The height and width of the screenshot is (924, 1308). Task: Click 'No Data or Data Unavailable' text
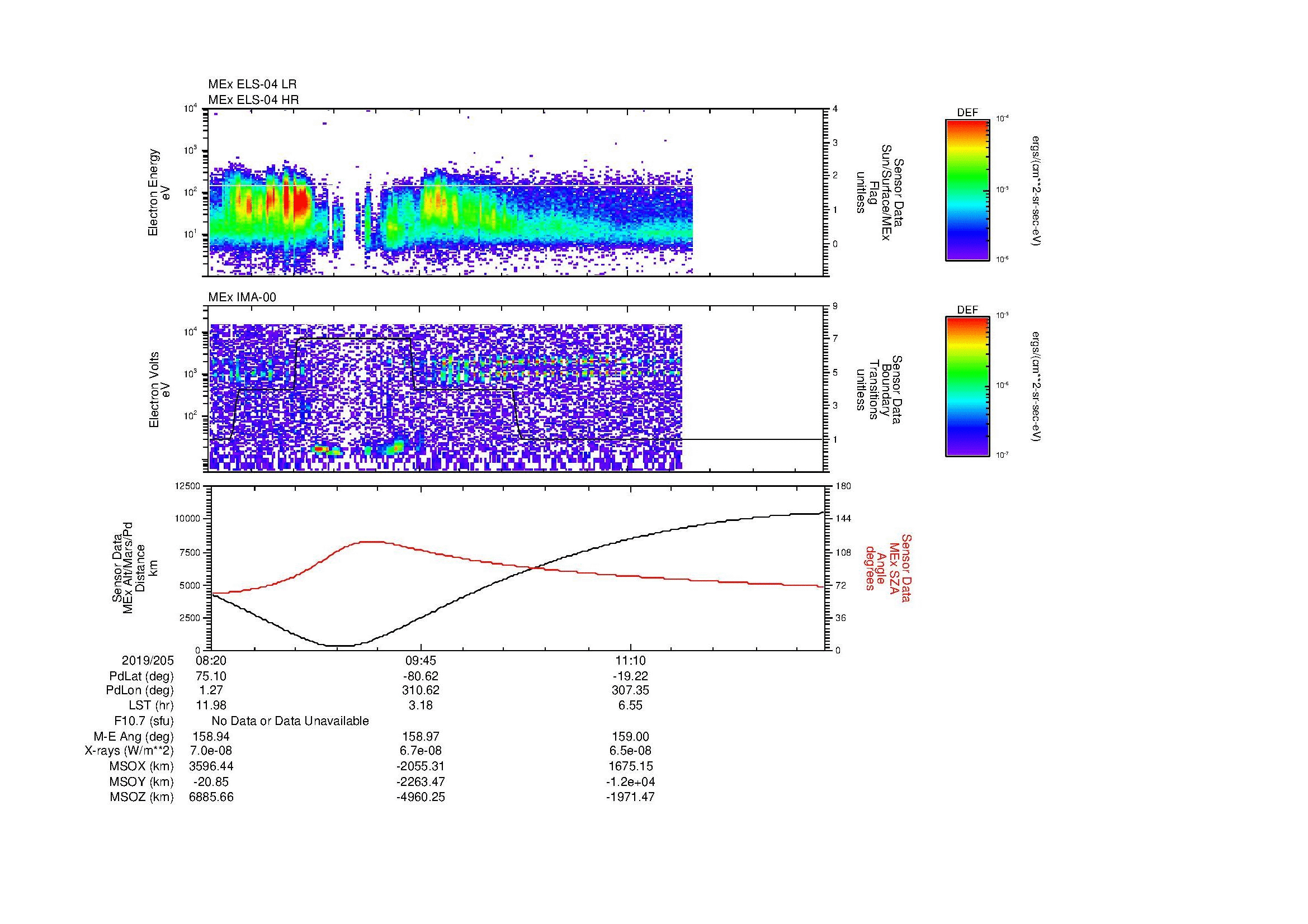(x=290, y=721)
